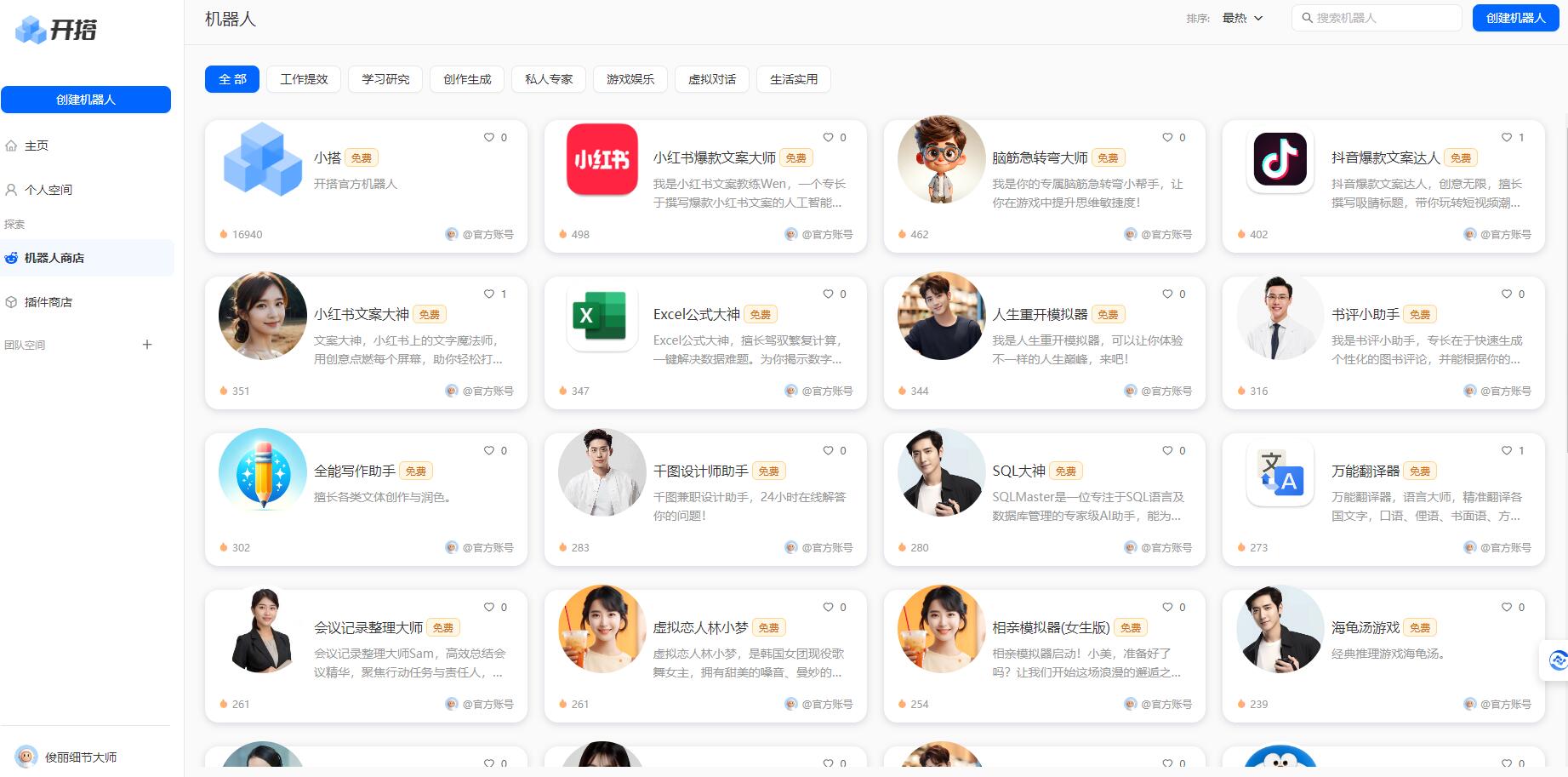This screenshot has width=1568, height=777.
Task: Click the blue cubes icon of 小搭
Action: pyautogui.click(x=263, y=159)
